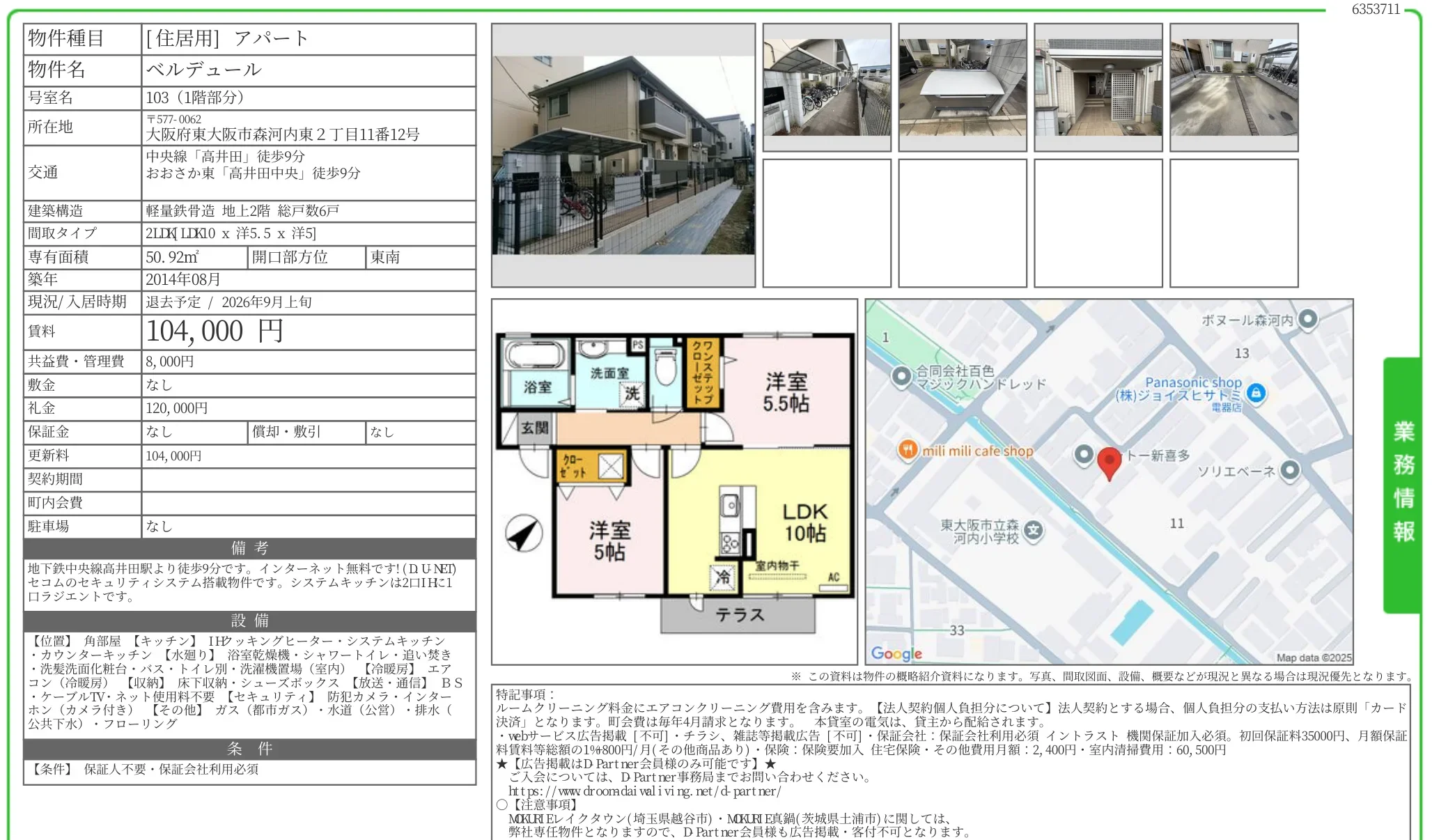The image size is (1432, 840).
Task: Click the 東大阪市立森河内小学校 school marker
Action: [x=1034, y=531]
